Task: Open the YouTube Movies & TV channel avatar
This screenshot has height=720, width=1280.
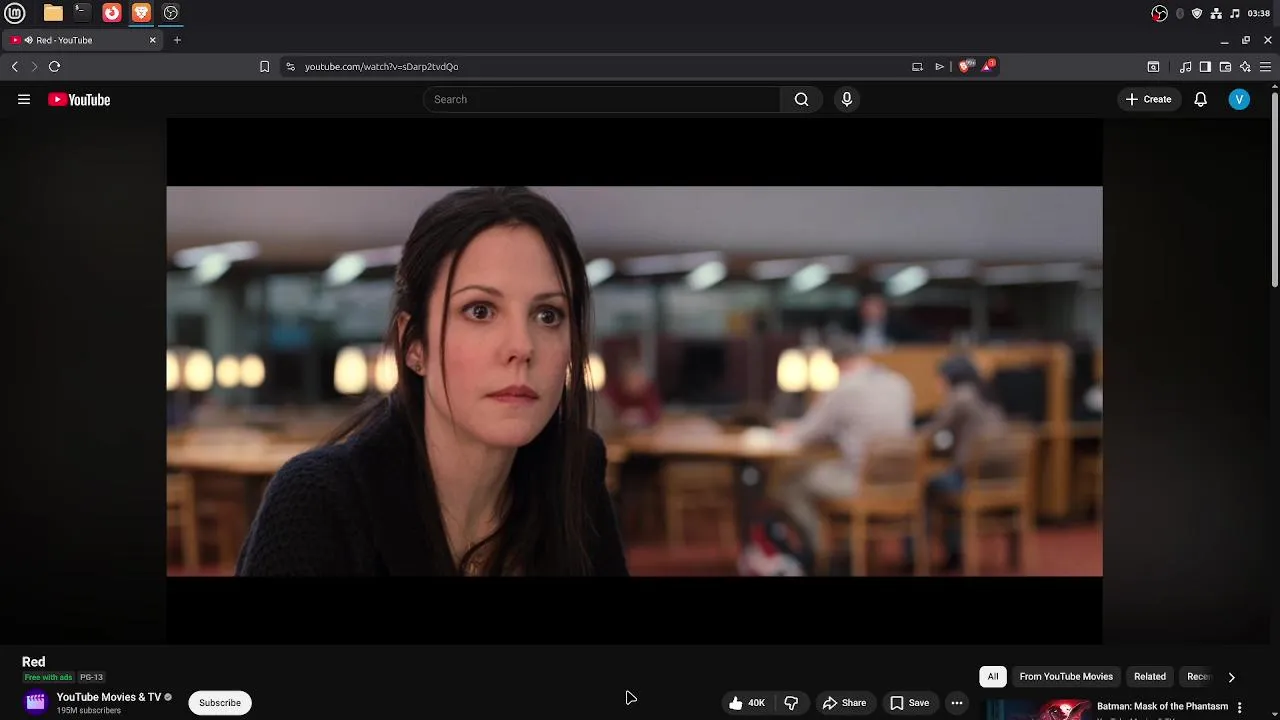Action: click(x=35, y=702)
